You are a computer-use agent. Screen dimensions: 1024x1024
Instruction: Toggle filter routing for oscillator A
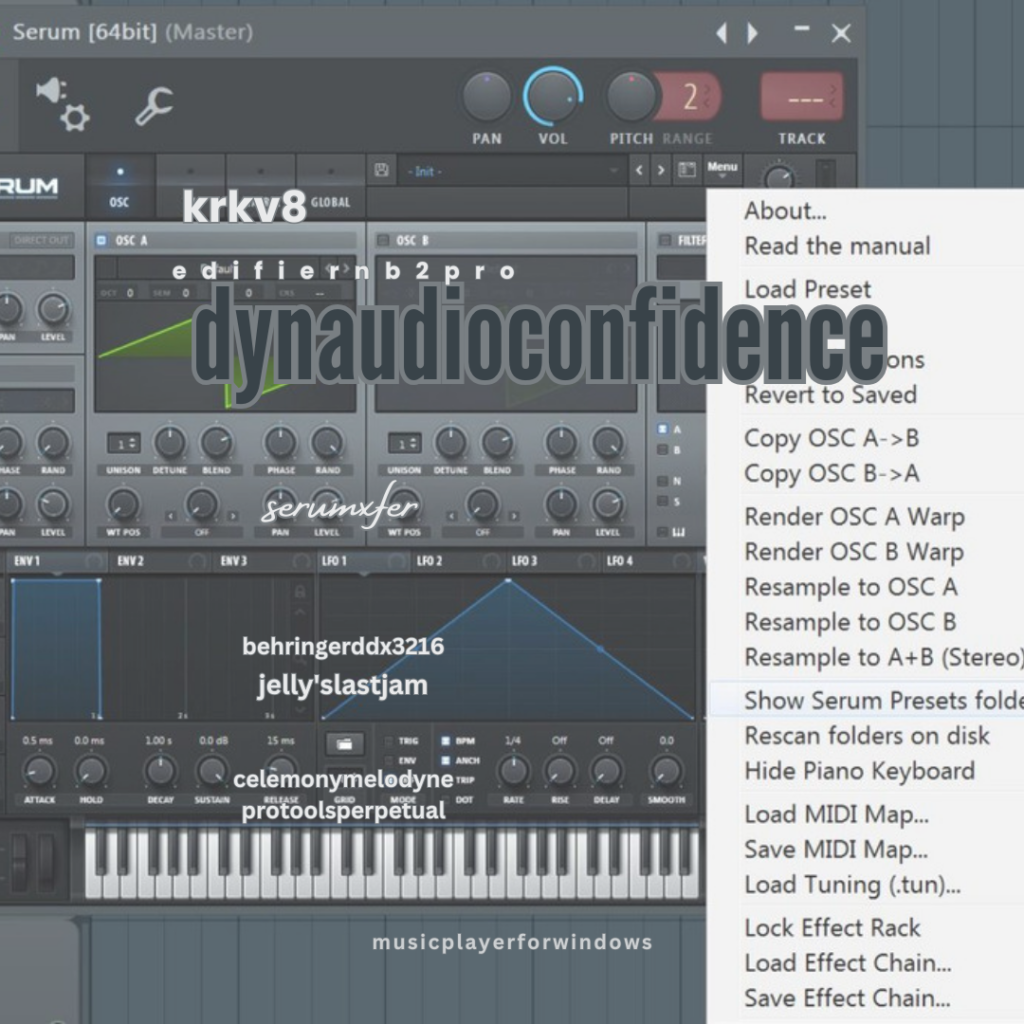pos(662,429)
